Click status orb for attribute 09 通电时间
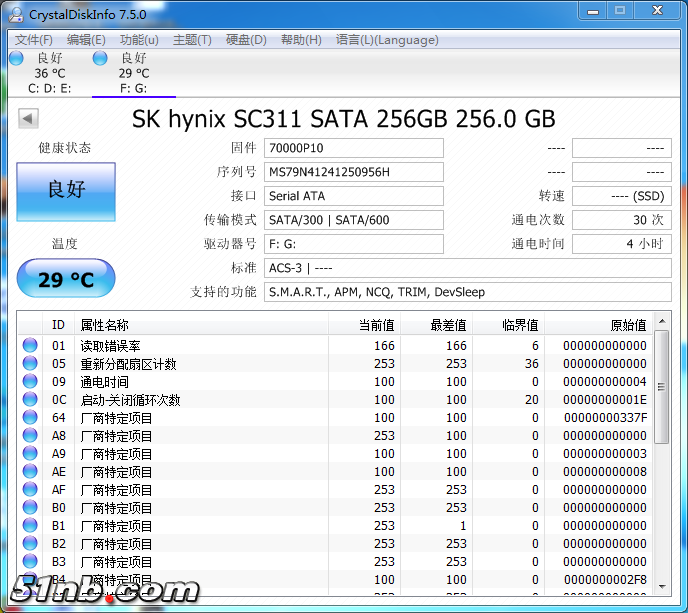The height and width of the screenshot is (613, 688). [30, 382]
